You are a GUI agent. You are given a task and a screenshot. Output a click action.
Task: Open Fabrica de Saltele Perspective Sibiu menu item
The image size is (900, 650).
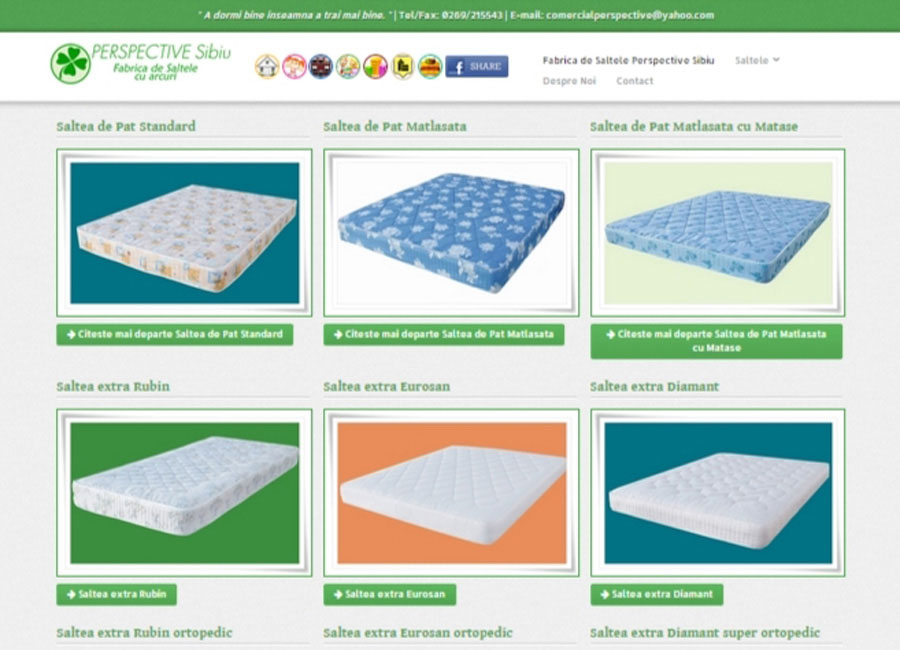coord(629,60)
